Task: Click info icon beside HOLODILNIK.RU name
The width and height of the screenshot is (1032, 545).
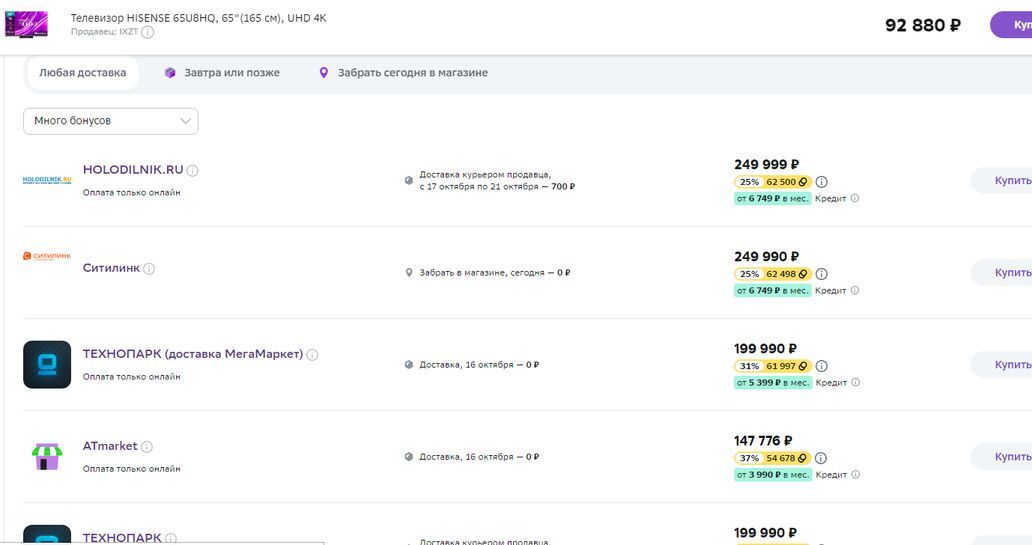Action: click(193, 171)
